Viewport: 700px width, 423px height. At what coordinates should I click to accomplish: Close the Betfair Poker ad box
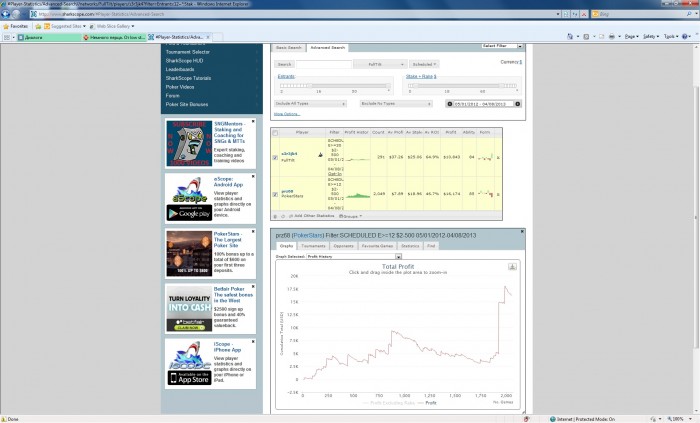click(x=253, y=286)
